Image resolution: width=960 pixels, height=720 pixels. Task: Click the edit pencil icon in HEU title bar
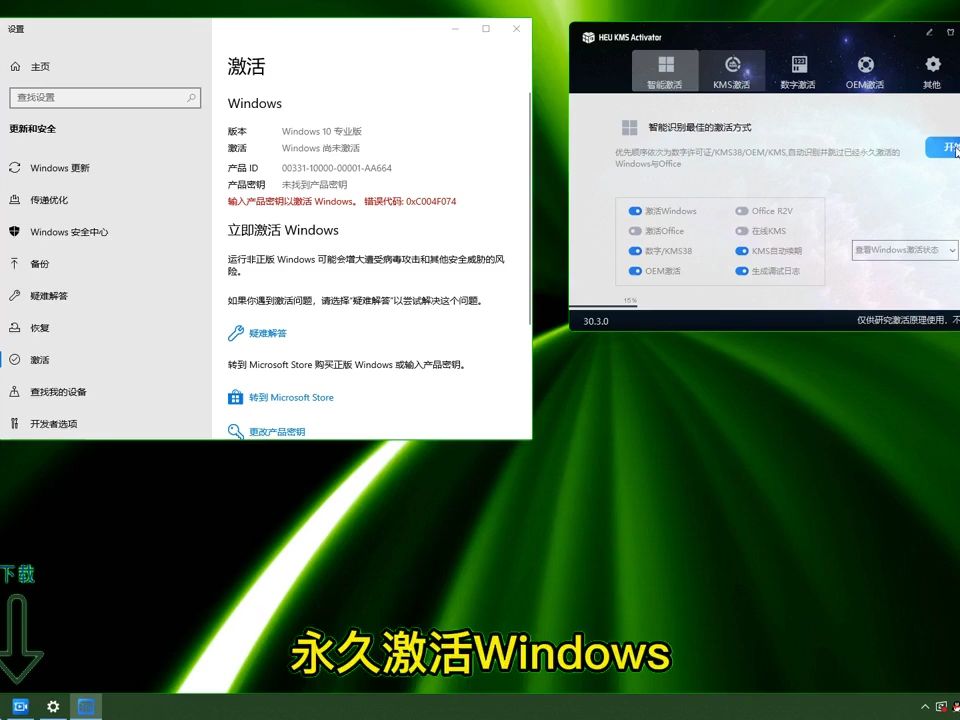[x=929, y=32]
